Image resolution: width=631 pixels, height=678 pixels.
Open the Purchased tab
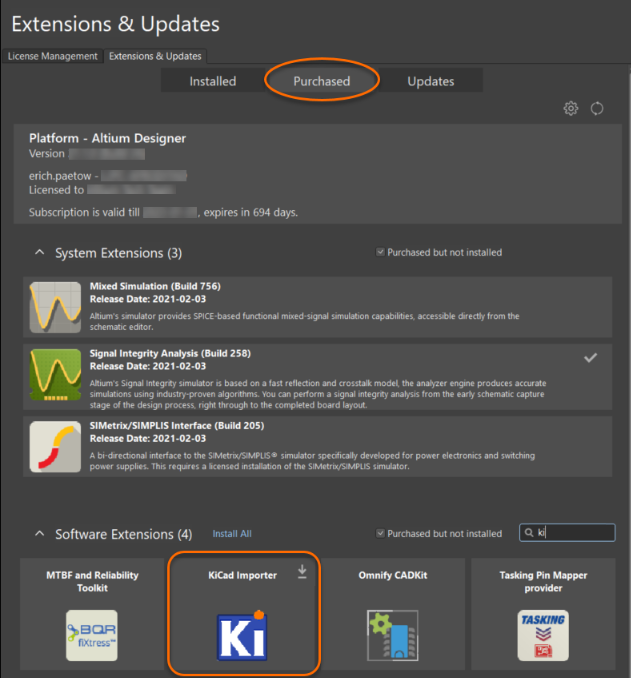[x=322, y=81]
